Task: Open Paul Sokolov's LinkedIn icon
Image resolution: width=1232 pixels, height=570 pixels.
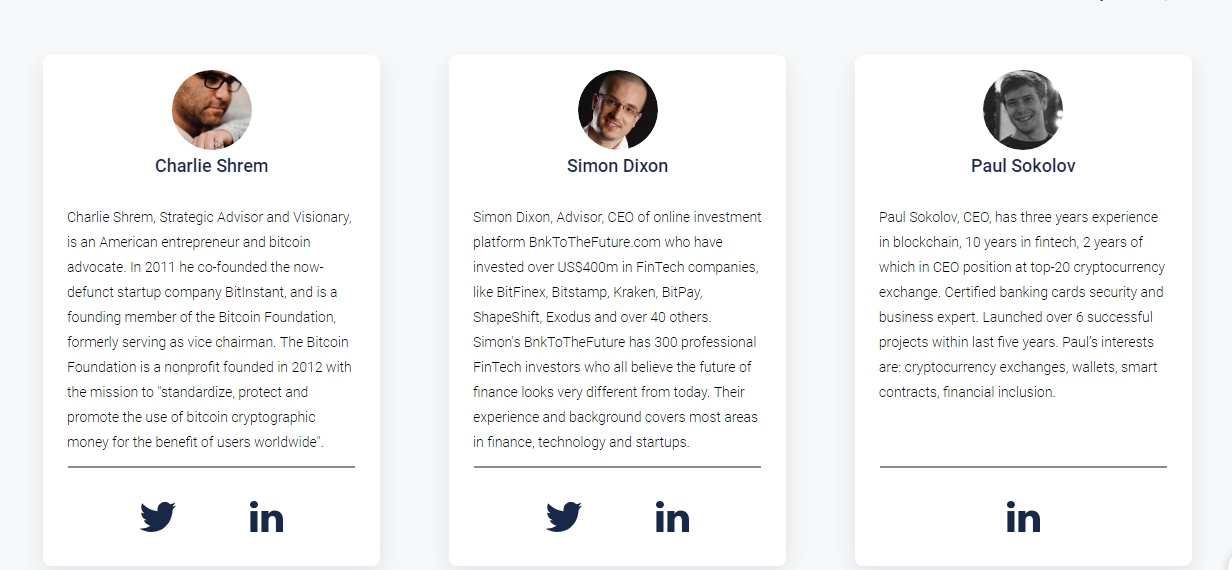Action: pos(1023,517)
